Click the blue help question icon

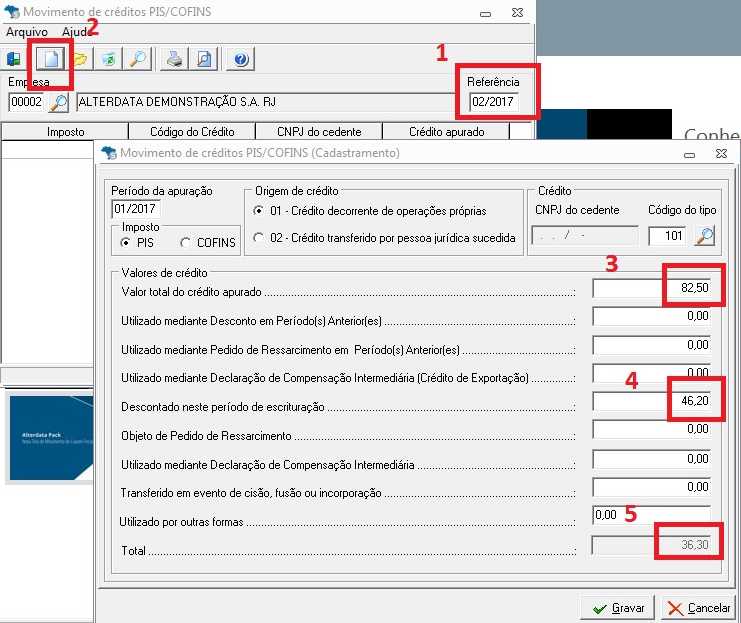click(241, 59)
